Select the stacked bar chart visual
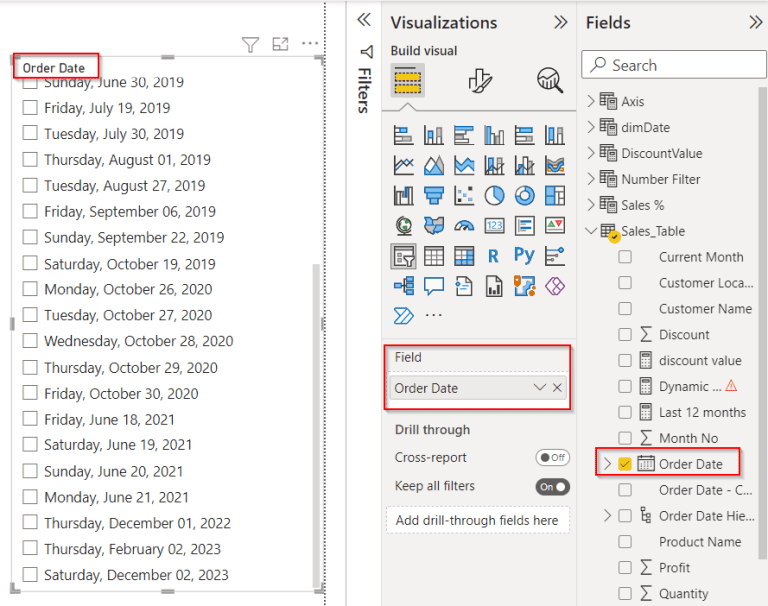The width and height of the screenshot is (768, 606). pos(404,135)
